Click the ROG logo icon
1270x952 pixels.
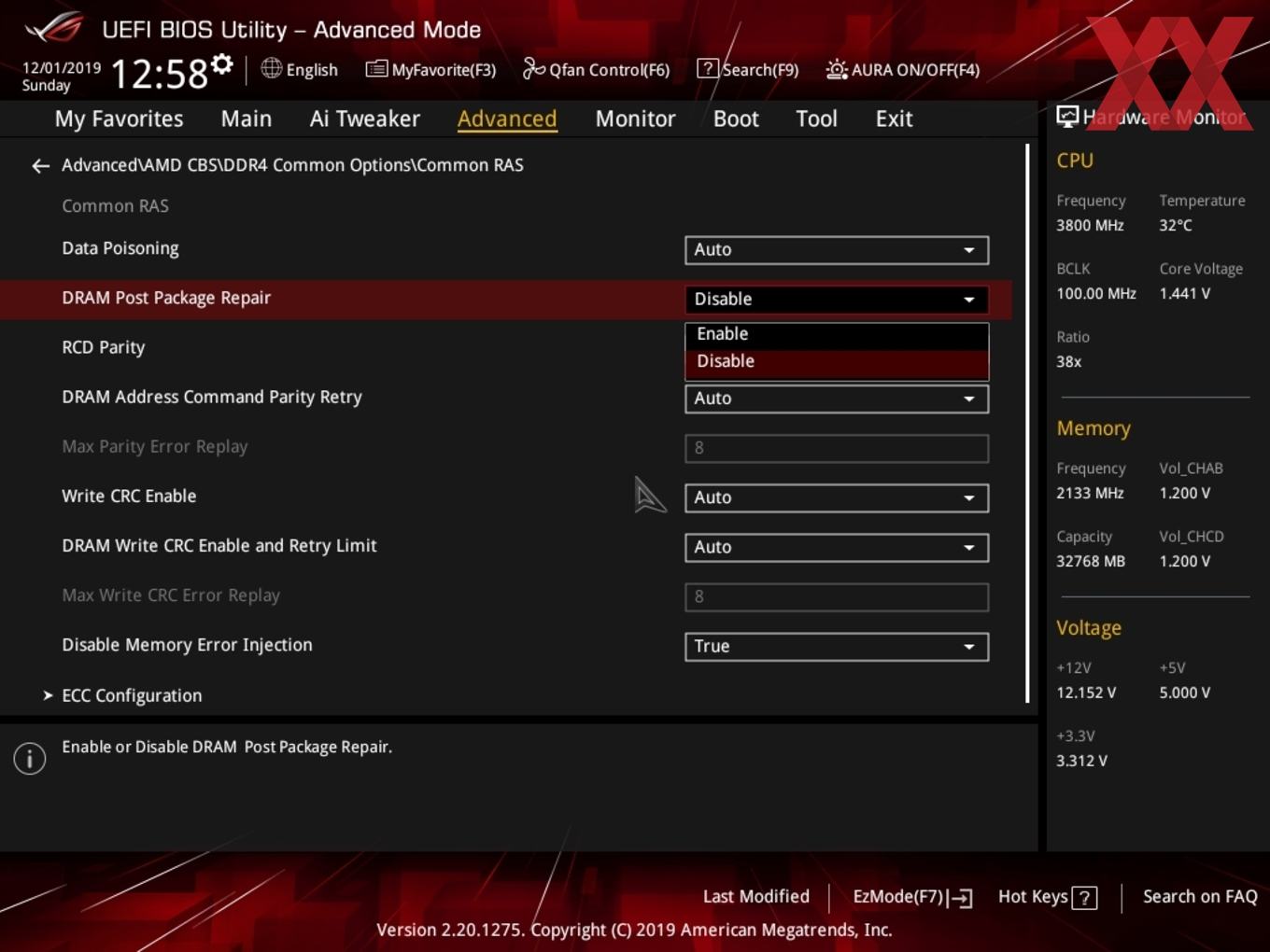coord(53,28)
